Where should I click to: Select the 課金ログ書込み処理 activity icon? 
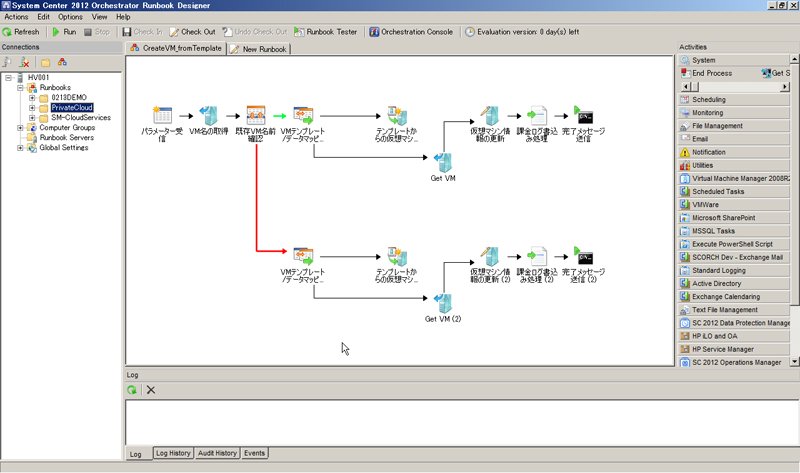point(537,115)
